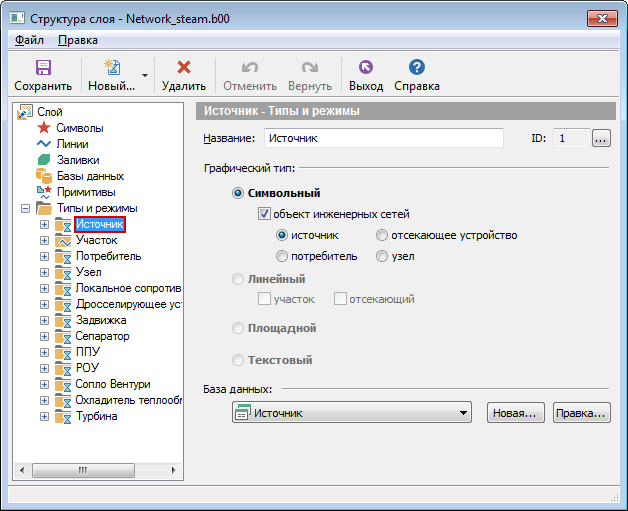628x511 pixels.
Task: Click the Новая... button
Action: pos(515,413)
